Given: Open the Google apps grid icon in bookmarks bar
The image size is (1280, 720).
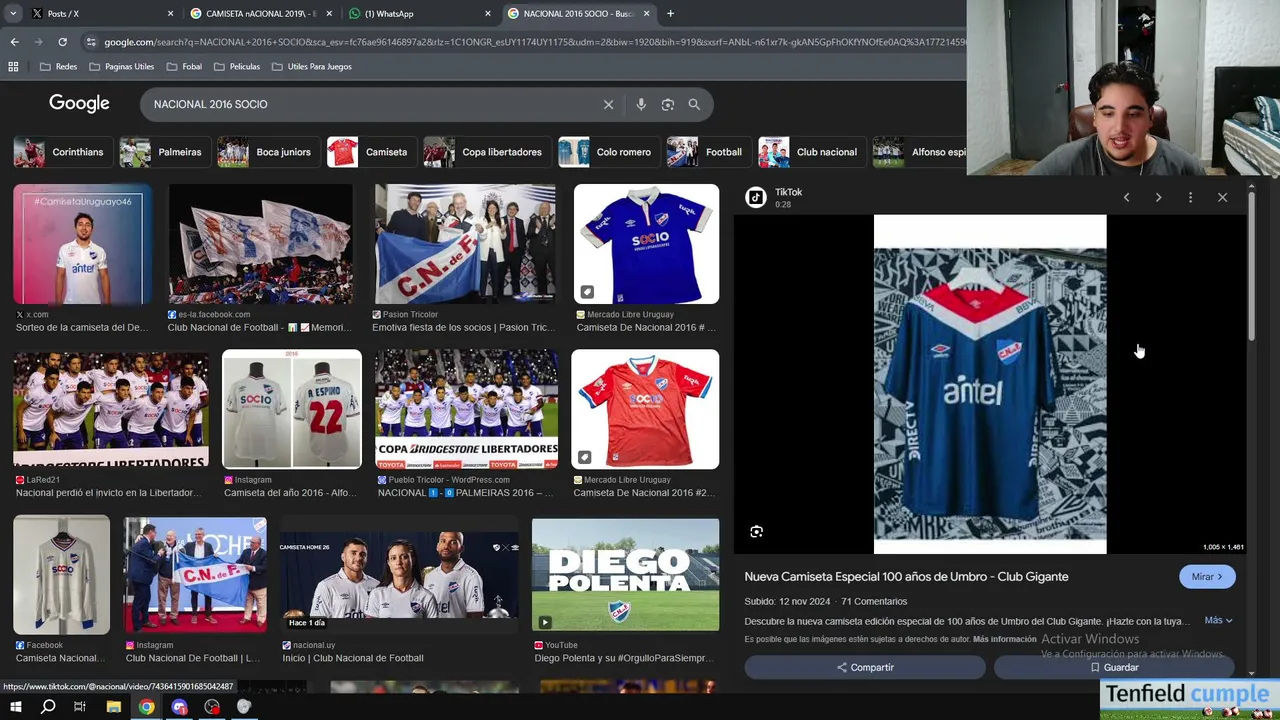Looking at the screenshot, I should [x=13, y=66].
